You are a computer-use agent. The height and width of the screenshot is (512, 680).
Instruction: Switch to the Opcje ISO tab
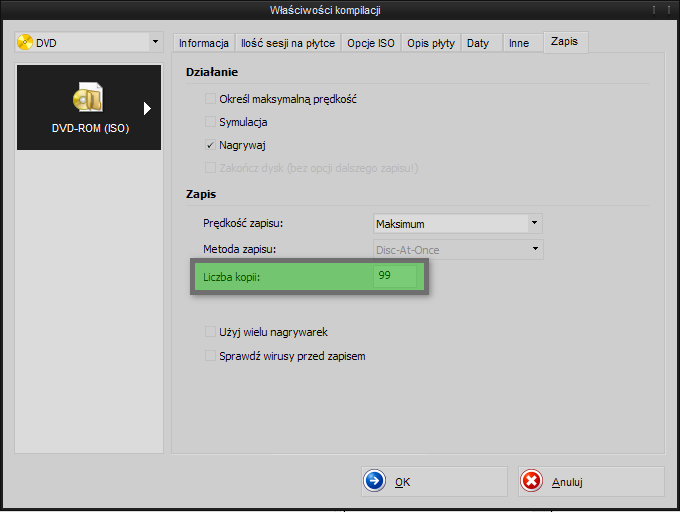371,43
